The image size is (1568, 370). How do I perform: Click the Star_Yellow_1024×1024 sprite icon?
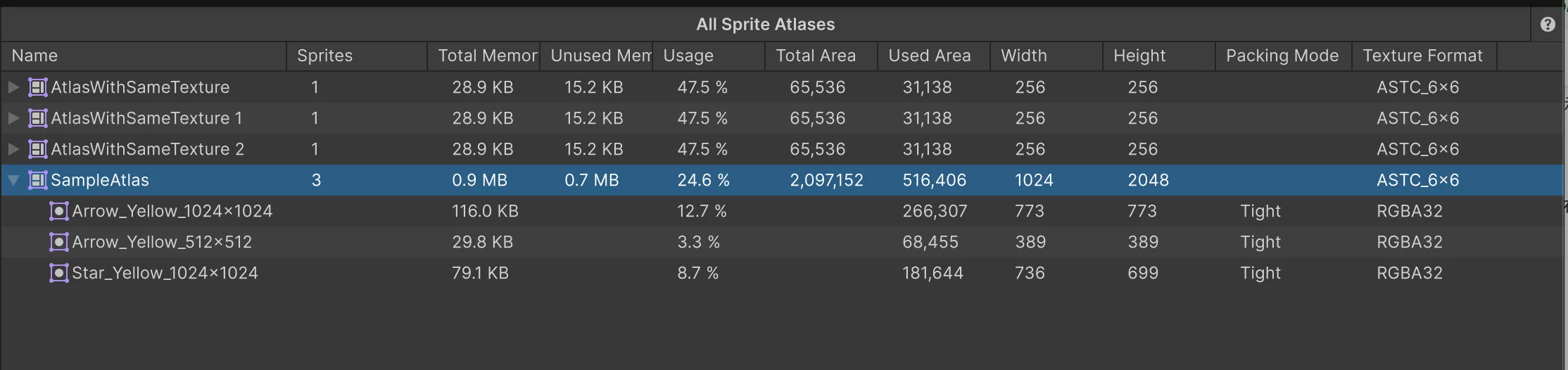(x=59, y=273)
